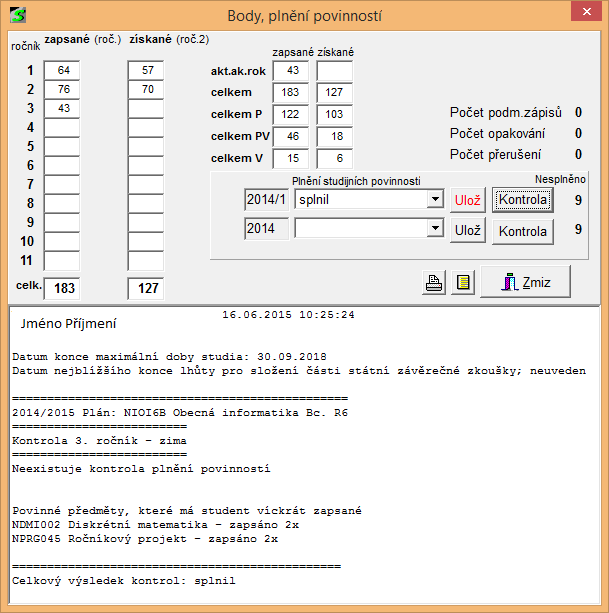Select the year 2 získané field showing 70
The width and height of the screenshot is (609, 613).
tap(146, 90)
